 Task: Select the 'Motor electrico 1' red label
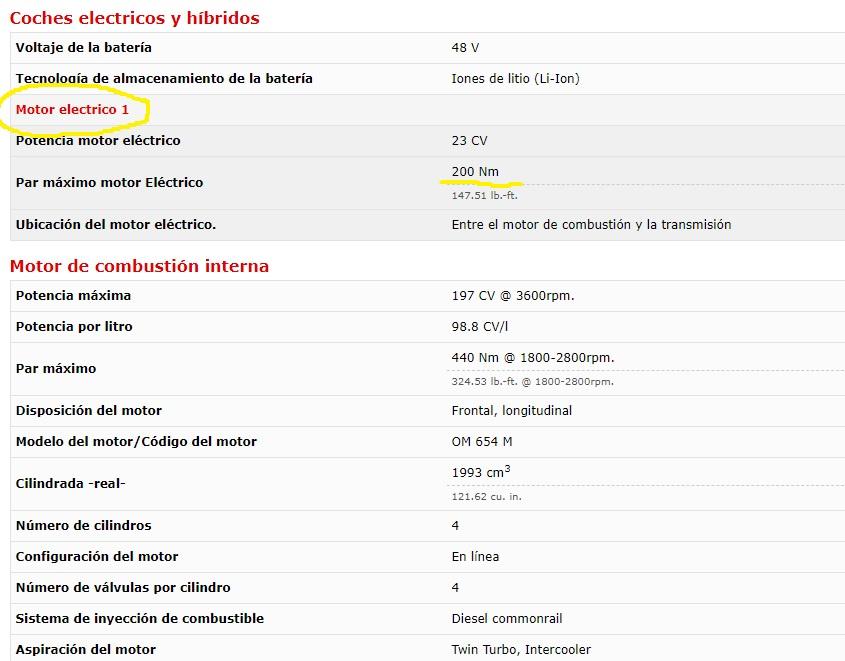click(x=72, y=109)
